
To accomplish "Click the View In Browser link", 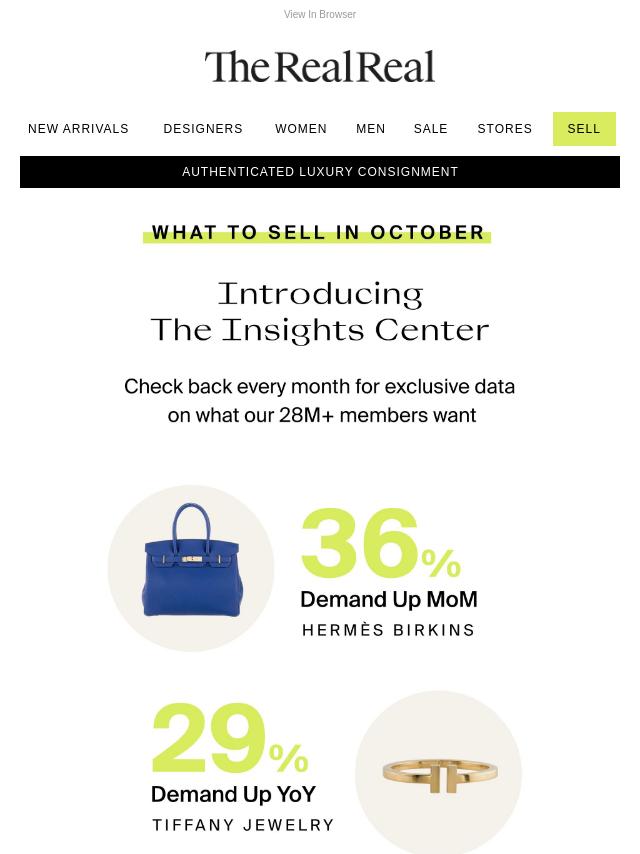I will tap(319, 15).
